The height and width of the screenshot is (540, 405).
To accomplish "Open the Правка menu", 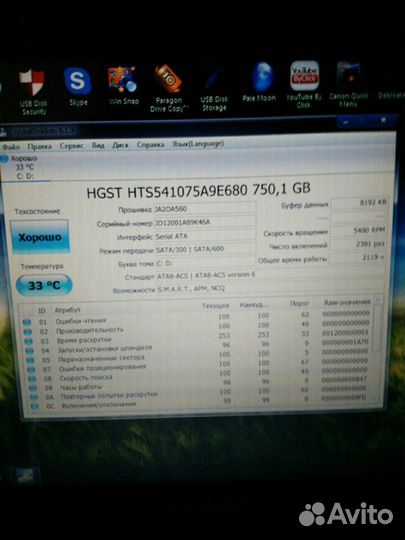I will pos(39,146).
